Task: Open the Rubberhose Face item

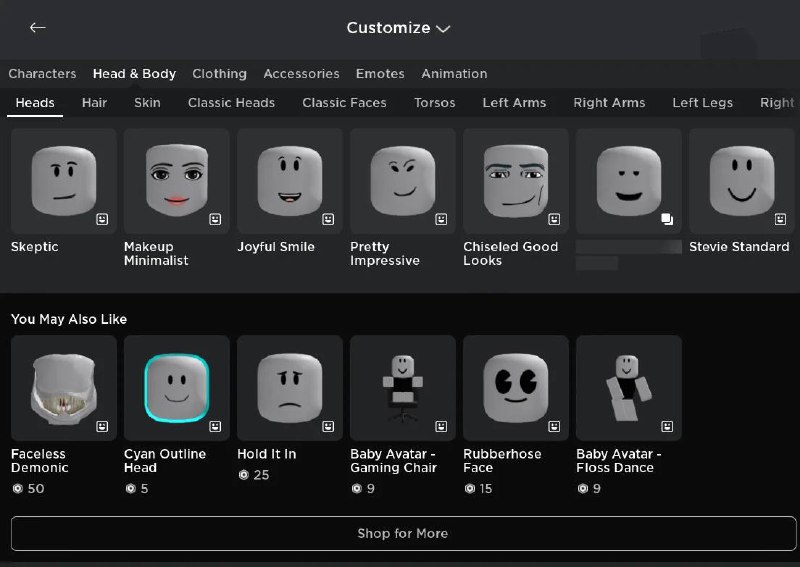Action: pyautogui.click(x=515, y=388)
